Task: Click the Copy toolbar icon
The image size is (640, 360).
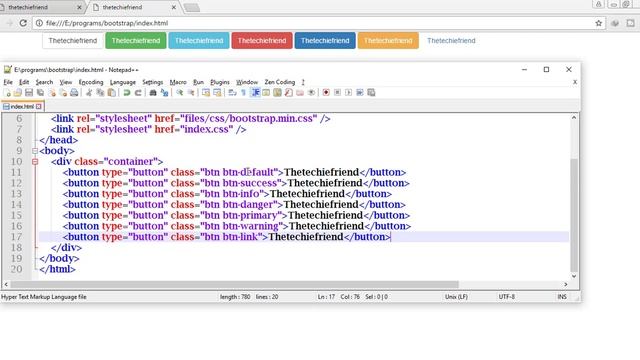Action: point(100,93)
